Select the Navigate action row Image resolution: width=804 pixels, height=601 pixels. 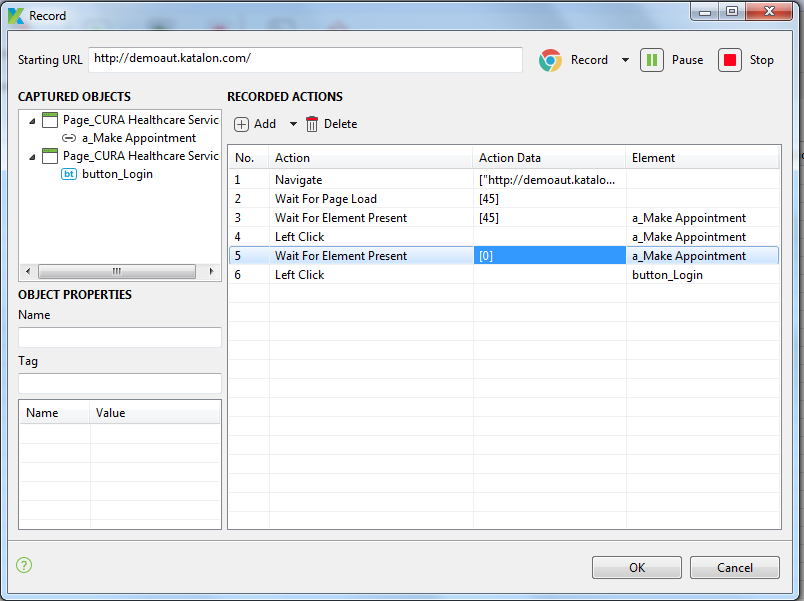coord(504,180)
